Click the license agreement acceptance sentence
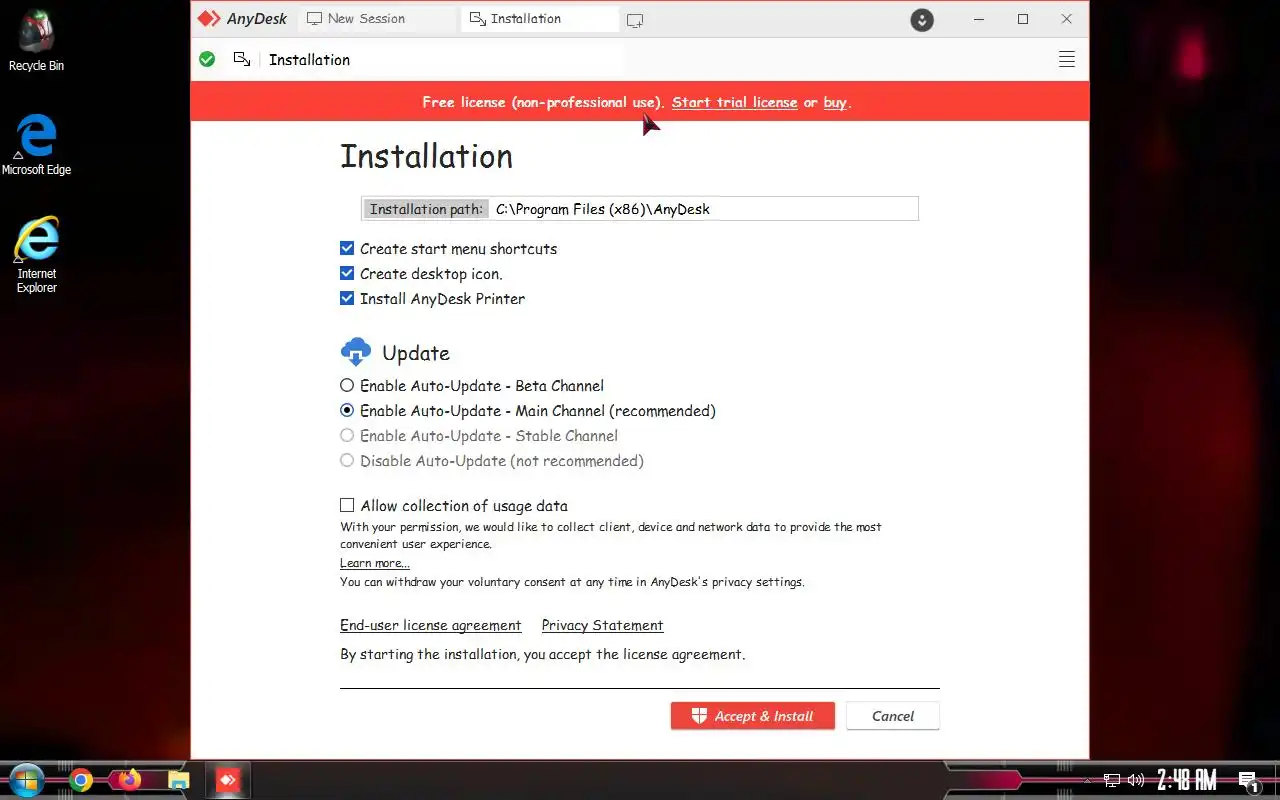This screenshot has width=1280, height=800. [542, 655]
